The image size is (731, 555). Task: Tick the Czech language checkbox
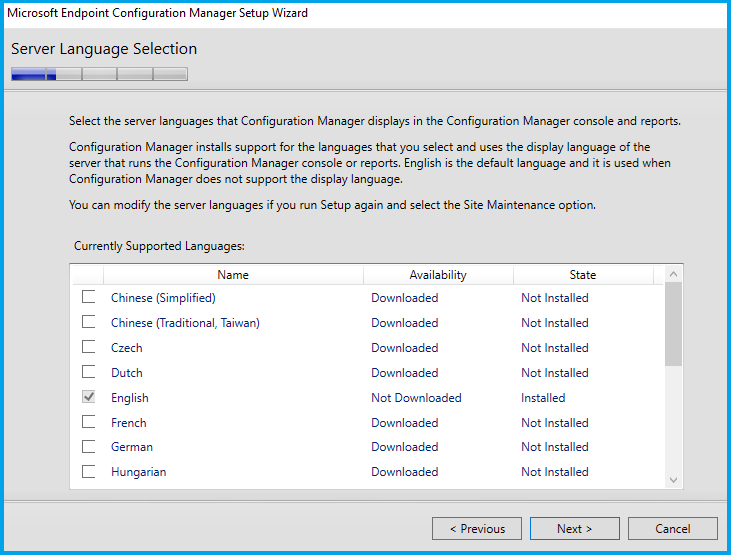click(89, 347)
